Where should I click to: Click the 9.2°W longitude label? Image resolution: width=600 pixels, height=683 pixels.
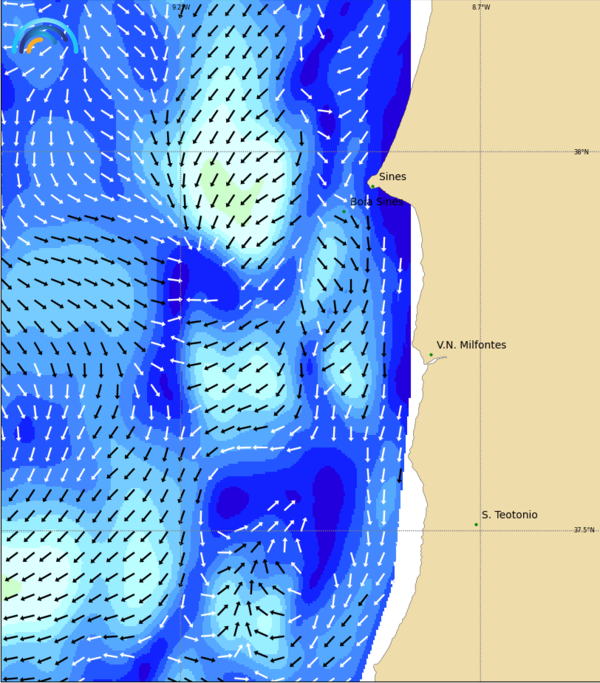180,7
